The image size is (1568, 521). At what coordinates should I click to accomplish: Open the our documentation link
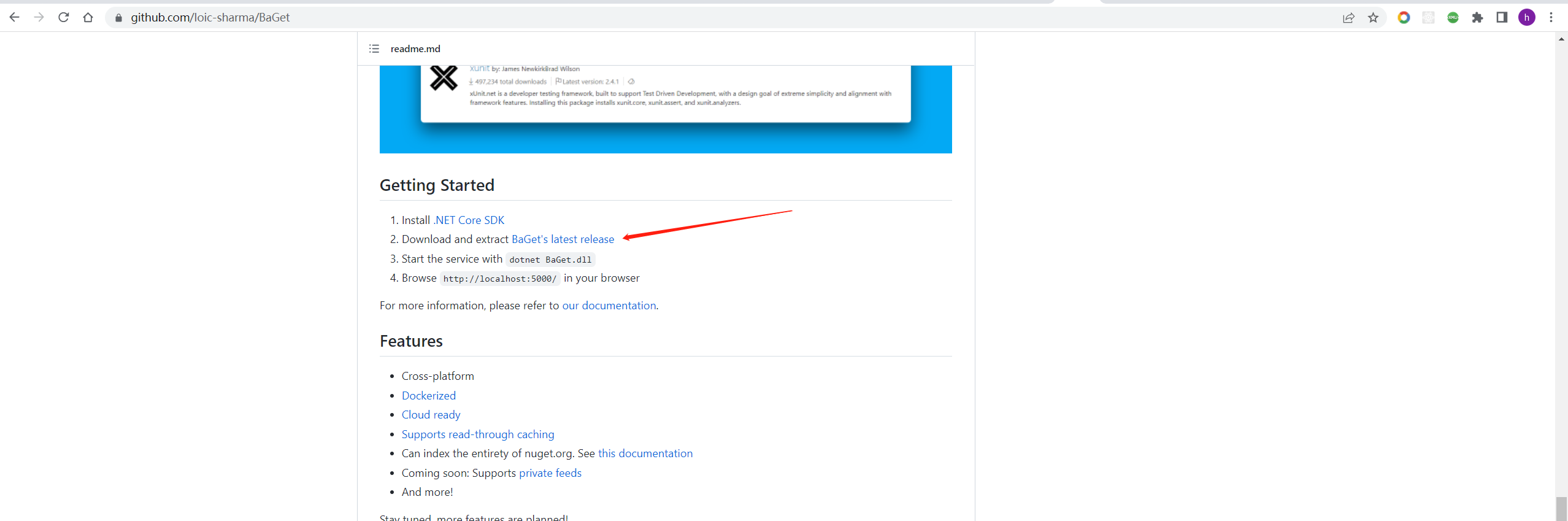pyautogui.click(x=609, y=306)
